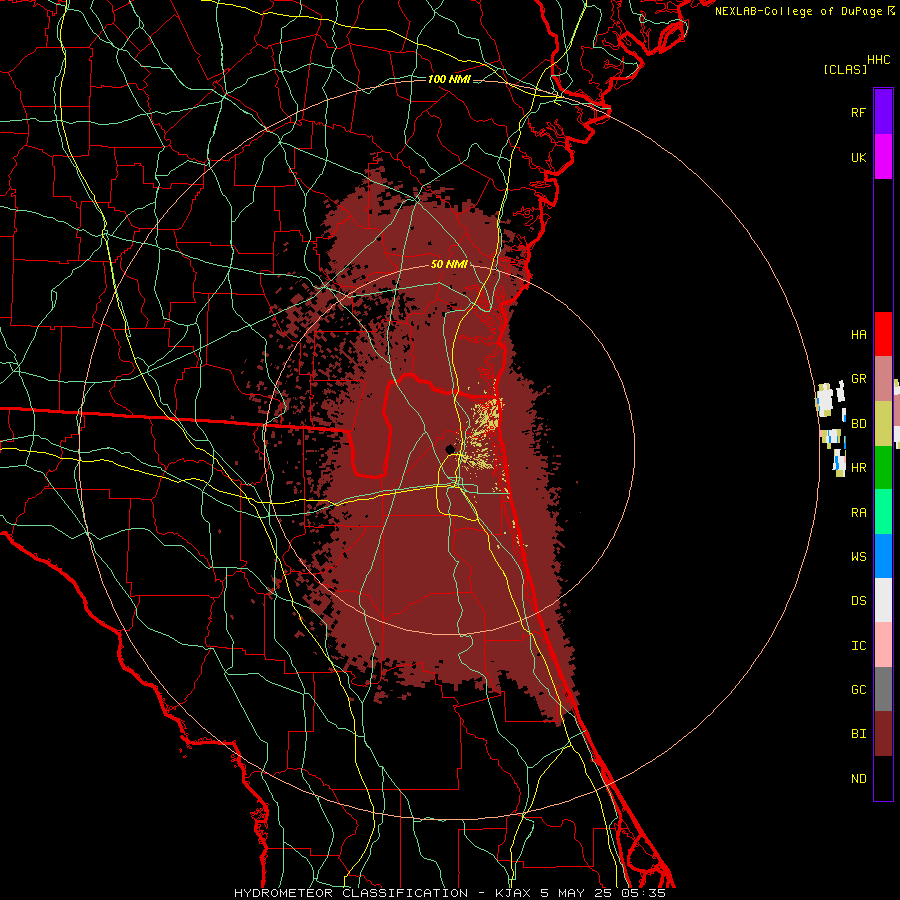
Task: Click the yellow BD legend swatch
Action: [x=883, y=423]
